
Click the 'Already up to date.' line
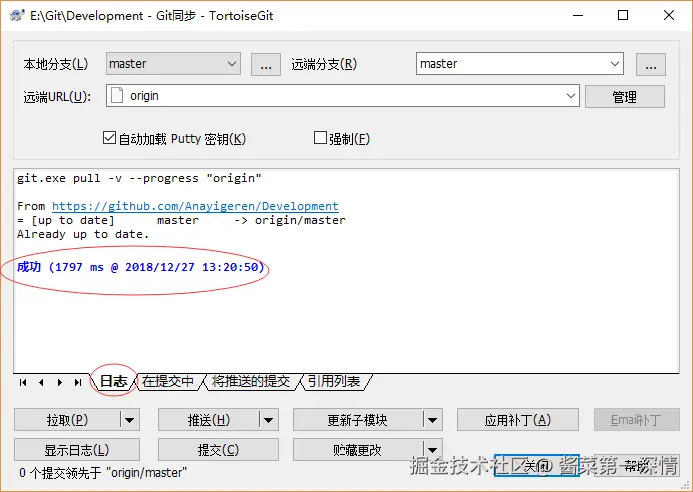pos(83,234)
